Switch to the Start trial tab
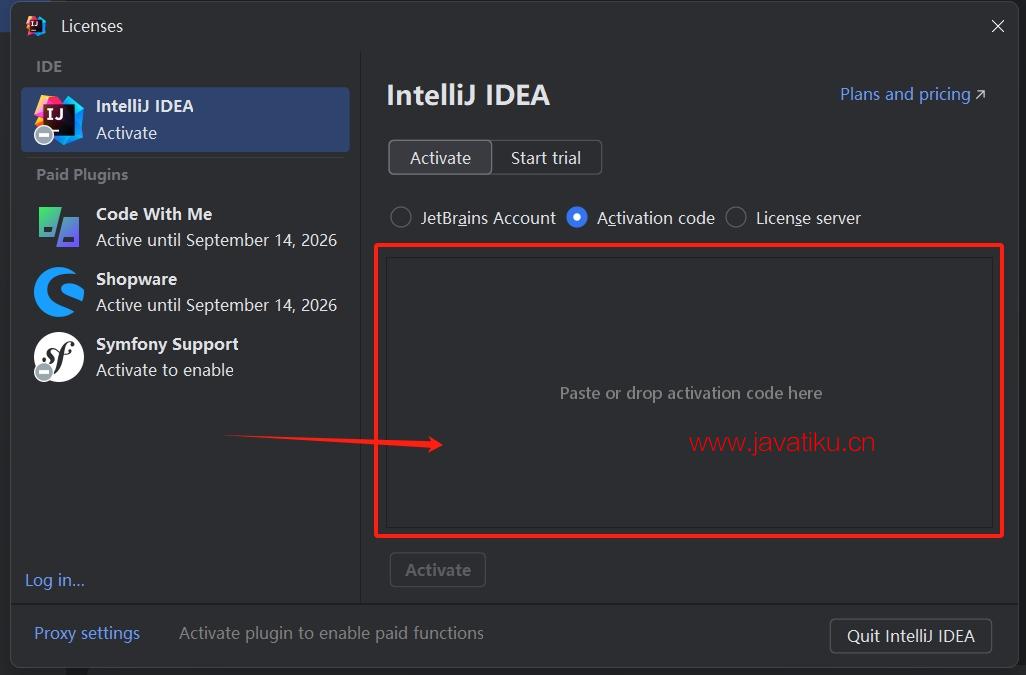Viewport: 1026px width, 675px height. point(546,158)
